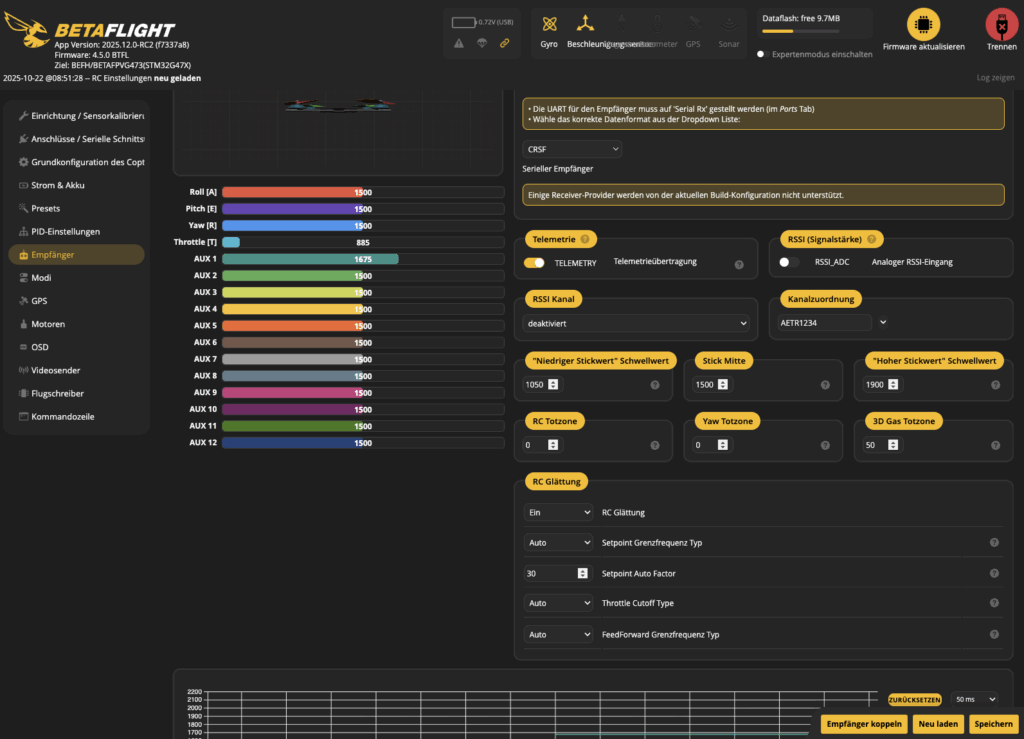Turn on Expertenmodus einschalten switch
This screenshot has width=1024, height=739.
762,54
